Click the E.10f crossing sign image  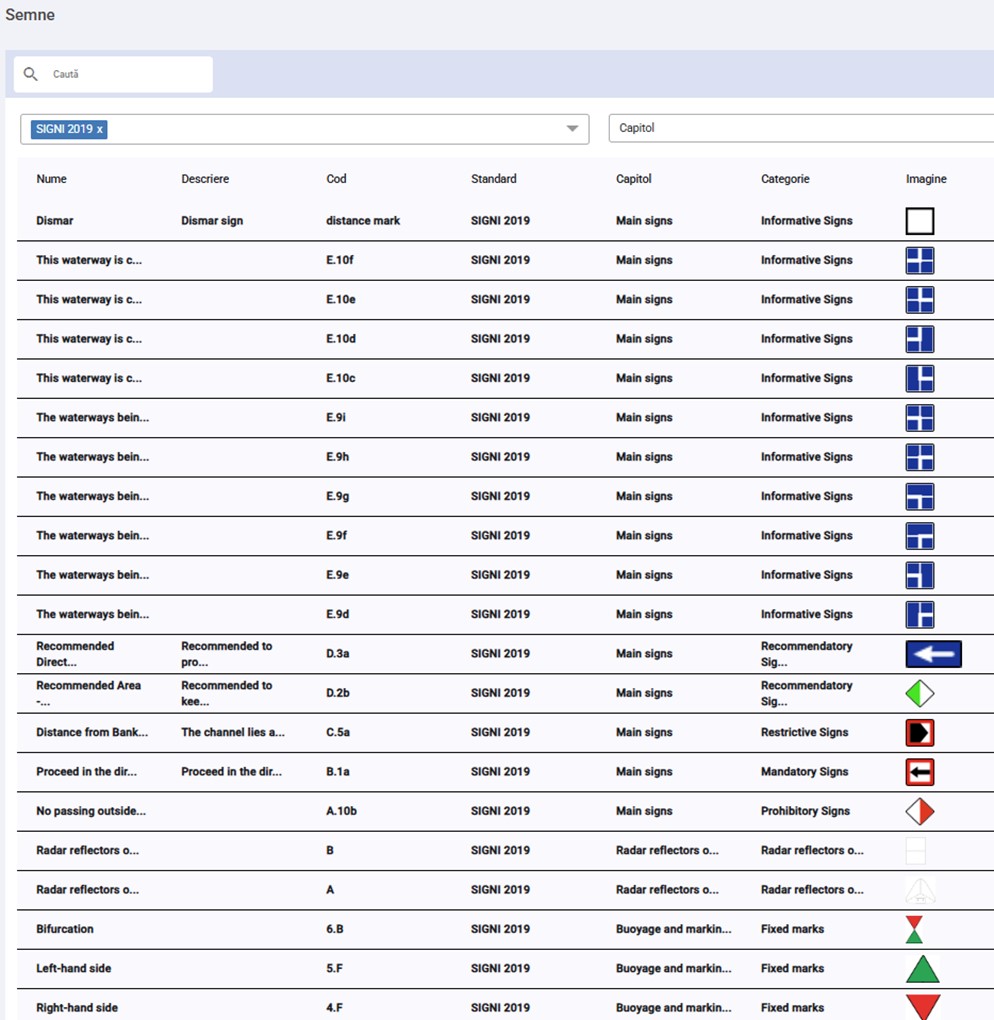(x=919, y=260)
